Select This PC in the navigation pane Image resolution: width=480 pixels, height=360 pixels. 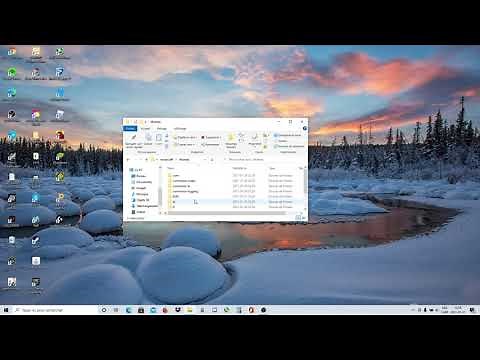pyautogui.click(x=137, y=170)
